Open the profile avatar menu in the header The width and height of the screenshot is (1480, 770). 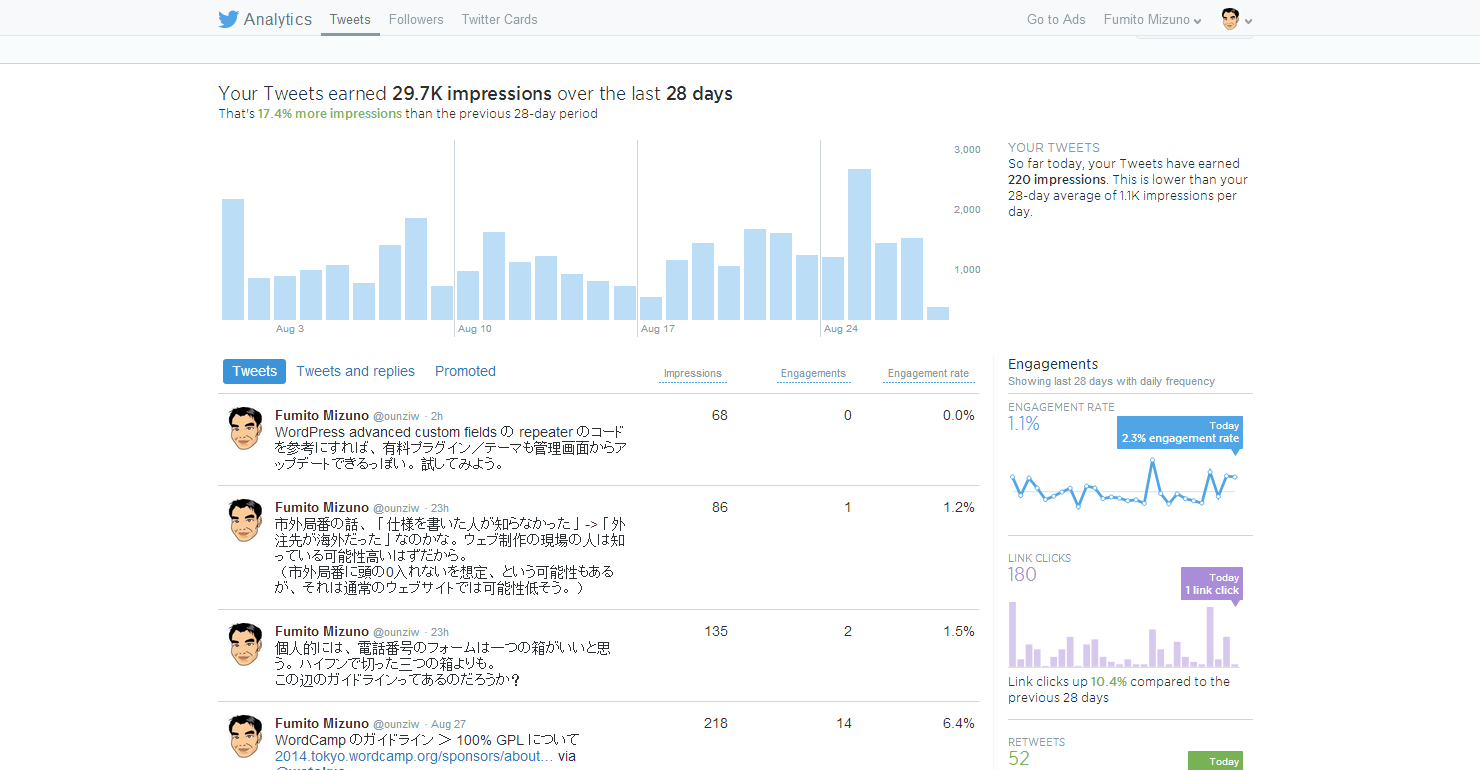(1236, 19)
